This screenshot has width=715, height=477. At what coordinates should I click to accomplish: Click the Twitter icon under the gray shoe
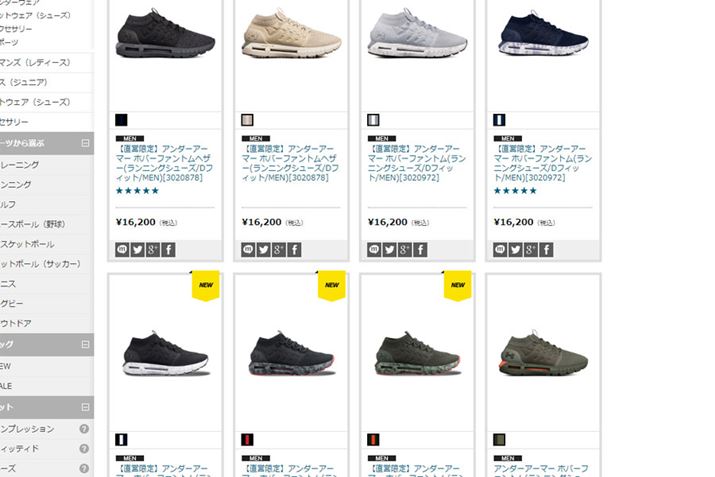click(x=389, y=249)
